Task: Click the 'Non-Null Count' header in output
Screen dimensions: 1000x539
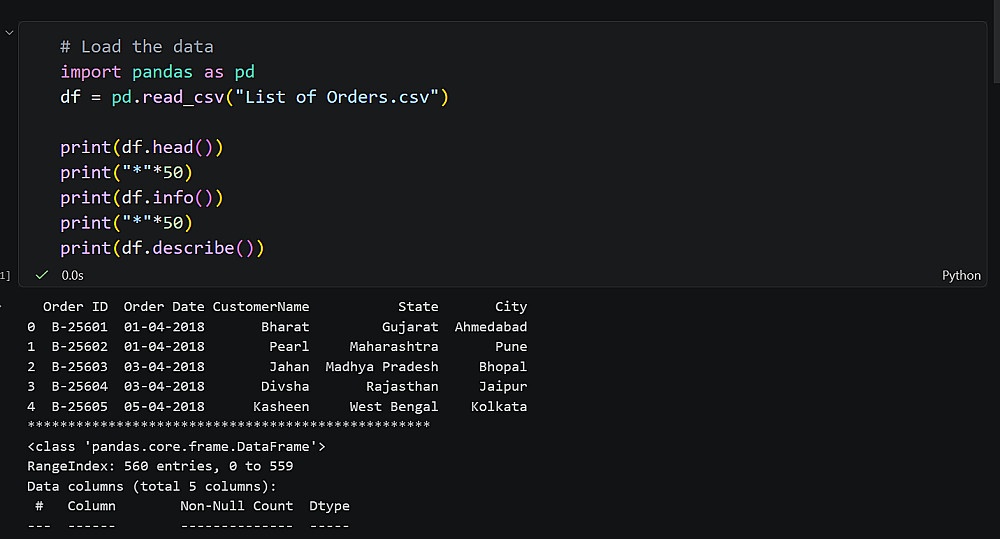Action: click(237, 506)
